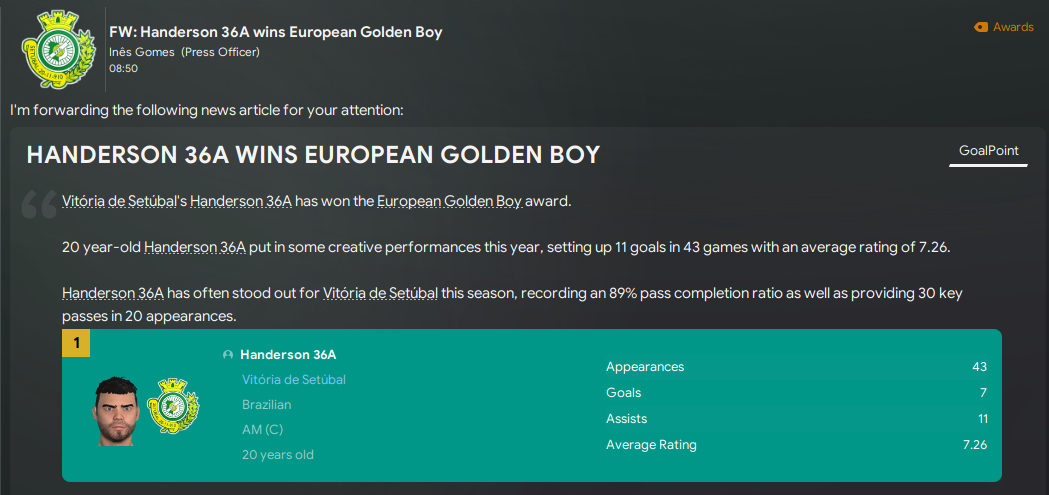1049x495 pixels.
Task: Click Handerson 36A link in first sentence
Action: point(241,201)
